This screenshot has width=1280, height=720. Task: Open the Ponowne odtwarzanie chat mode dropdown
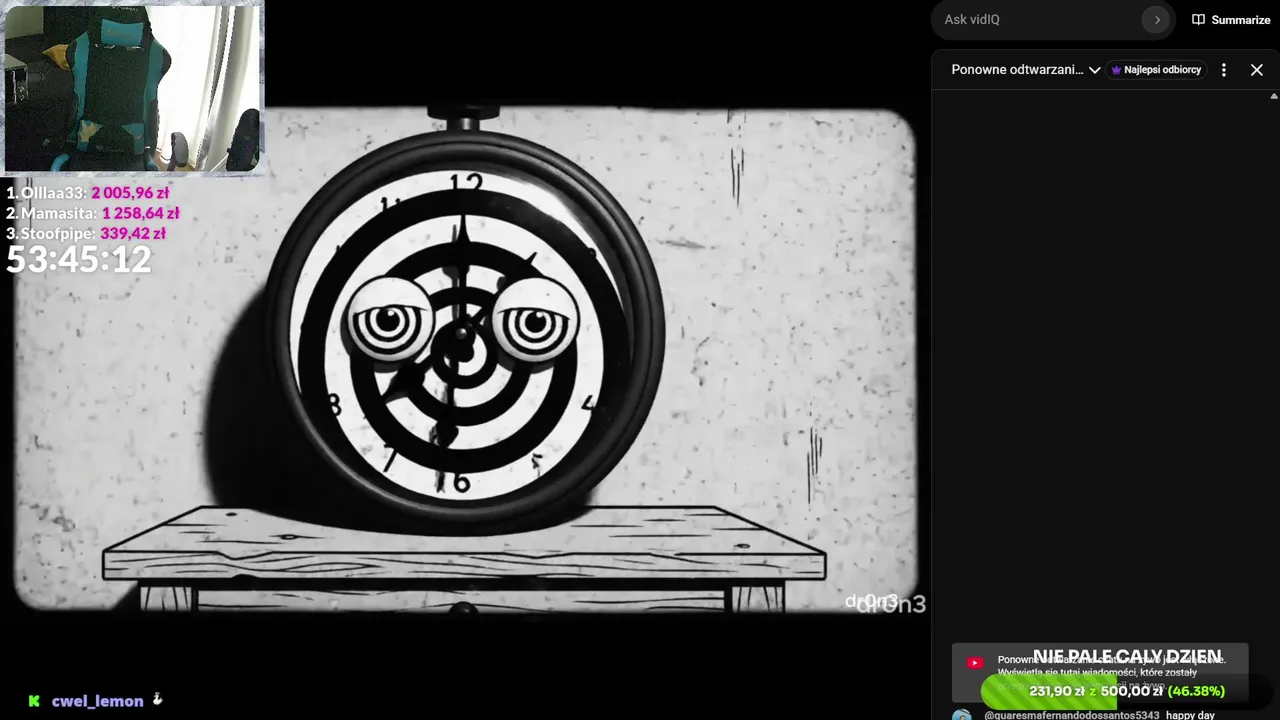pos(1026,70)
